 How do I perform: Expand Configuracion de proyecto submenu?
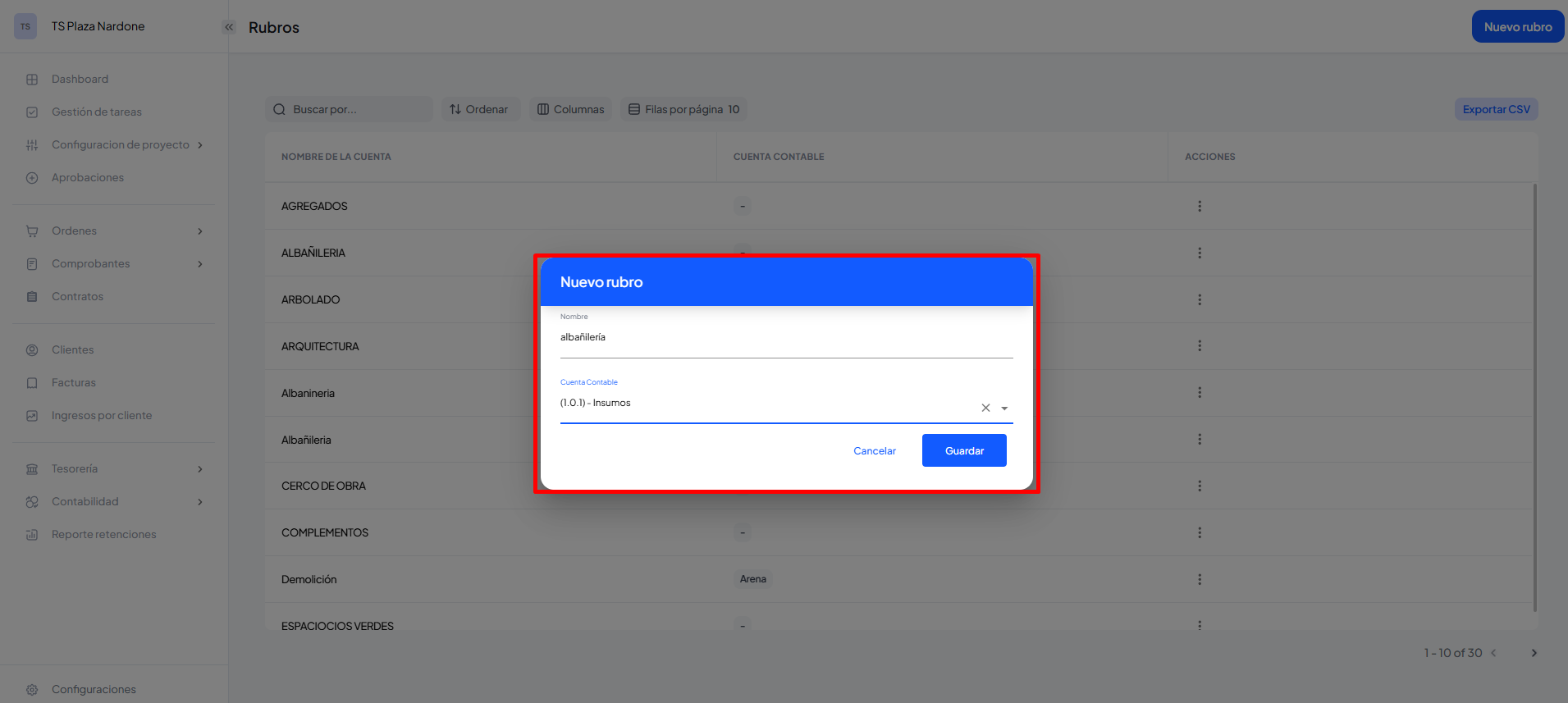coord(200,145)
